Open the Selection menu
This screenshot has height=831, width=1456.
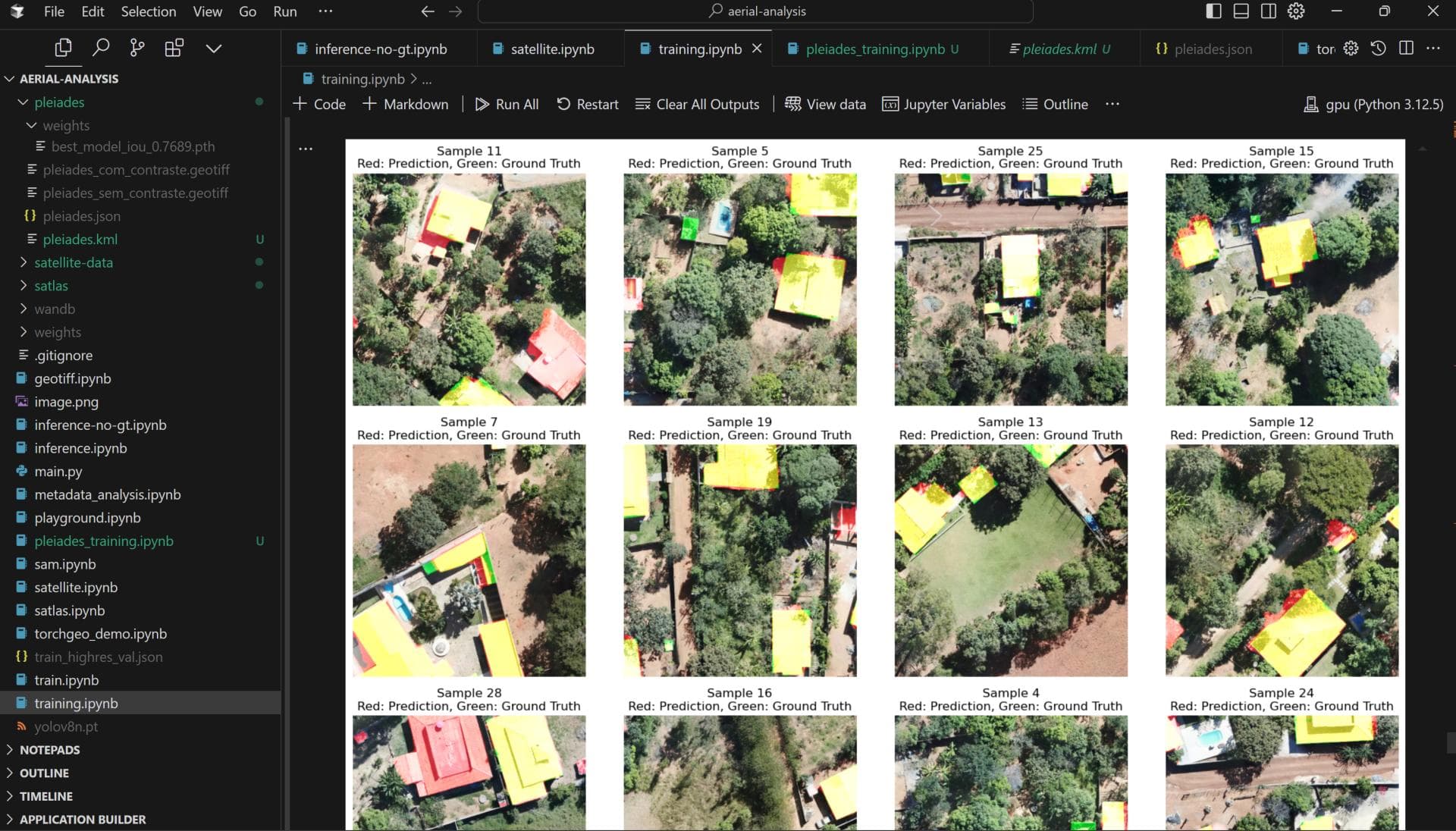pyautogui.click(x=149, y=11)
